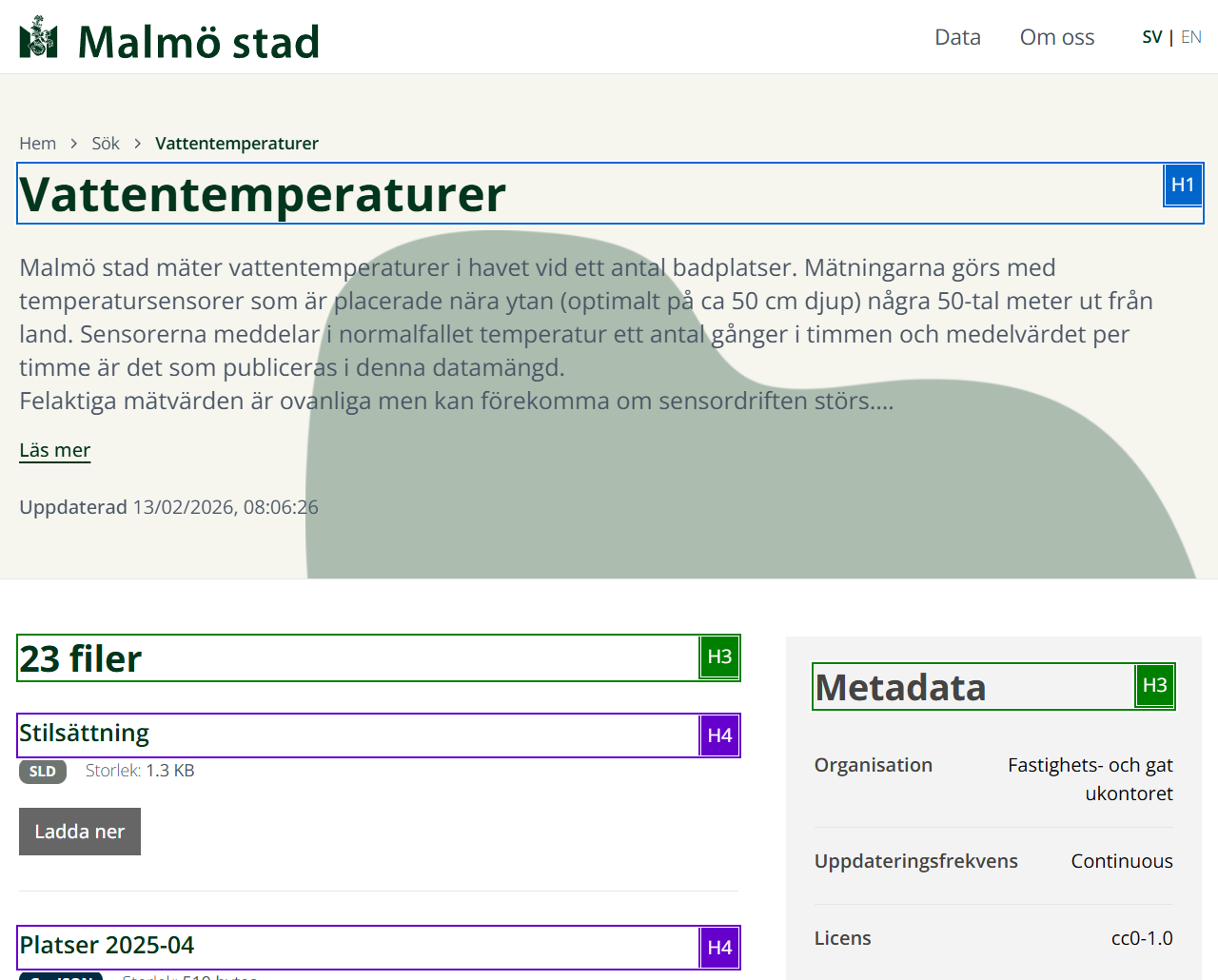Switch language to SV
The height and width of the screenshot is (980, 1218).
tap(1151, 37)
